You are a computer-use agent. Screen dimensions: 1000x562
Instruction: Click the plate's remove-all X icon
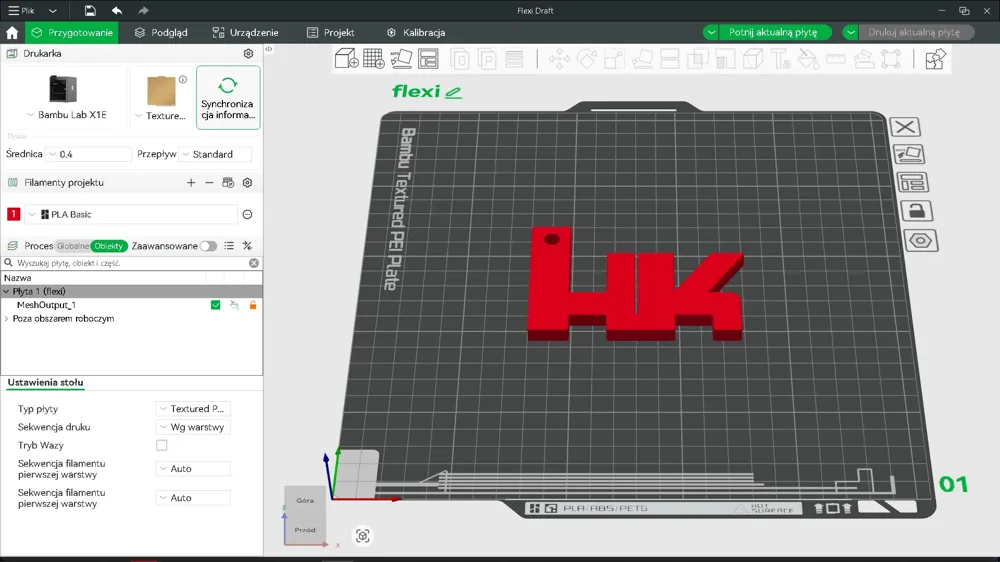tap(905, 126)
